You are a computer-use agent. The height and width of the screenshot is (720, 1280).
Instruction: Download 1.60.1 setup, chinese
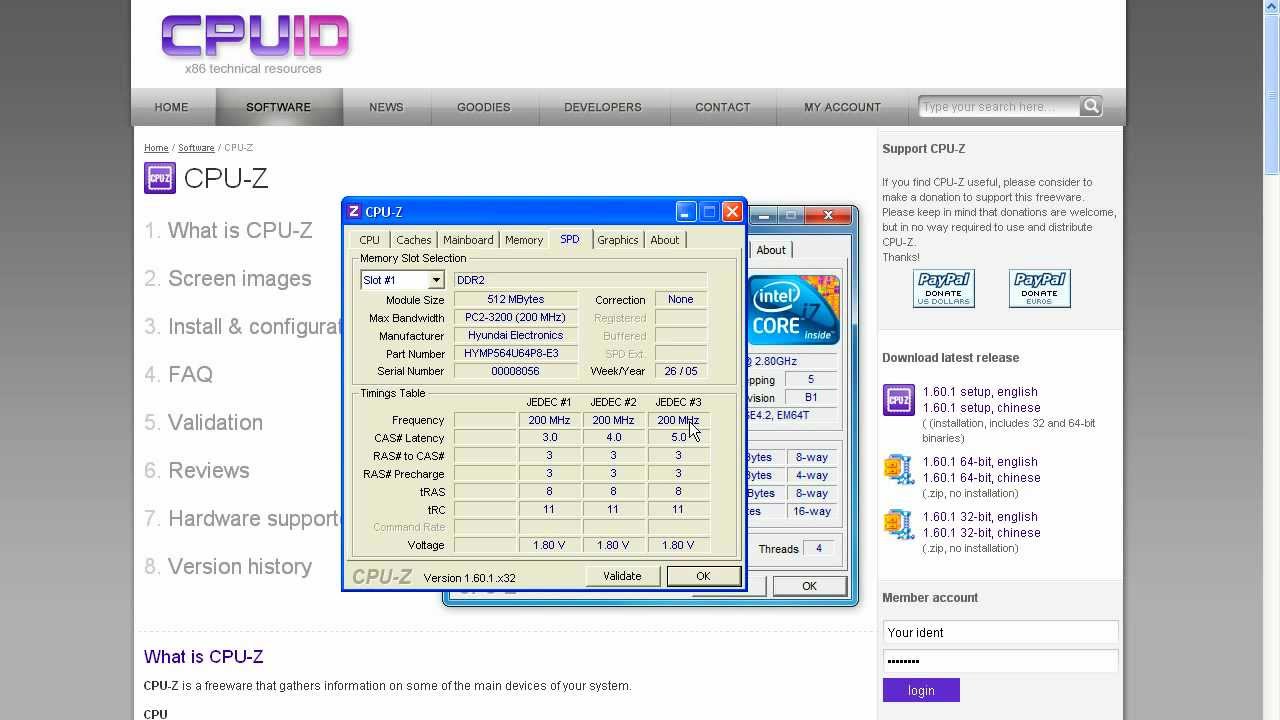point(981,408)
